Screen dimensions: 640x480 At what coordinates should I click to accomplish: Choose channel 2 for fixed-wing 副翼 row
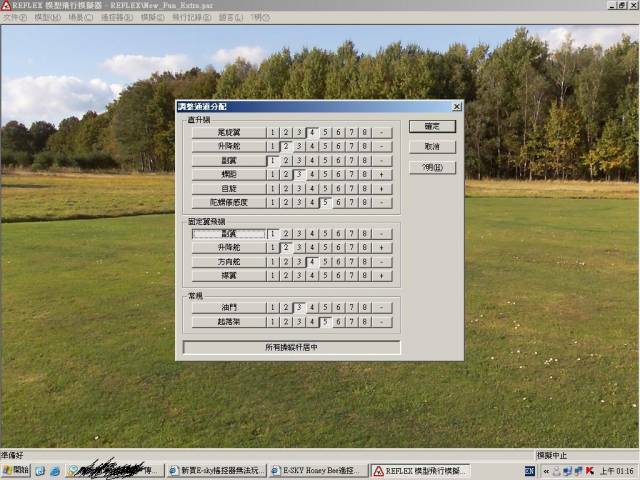tap(286, 234)
